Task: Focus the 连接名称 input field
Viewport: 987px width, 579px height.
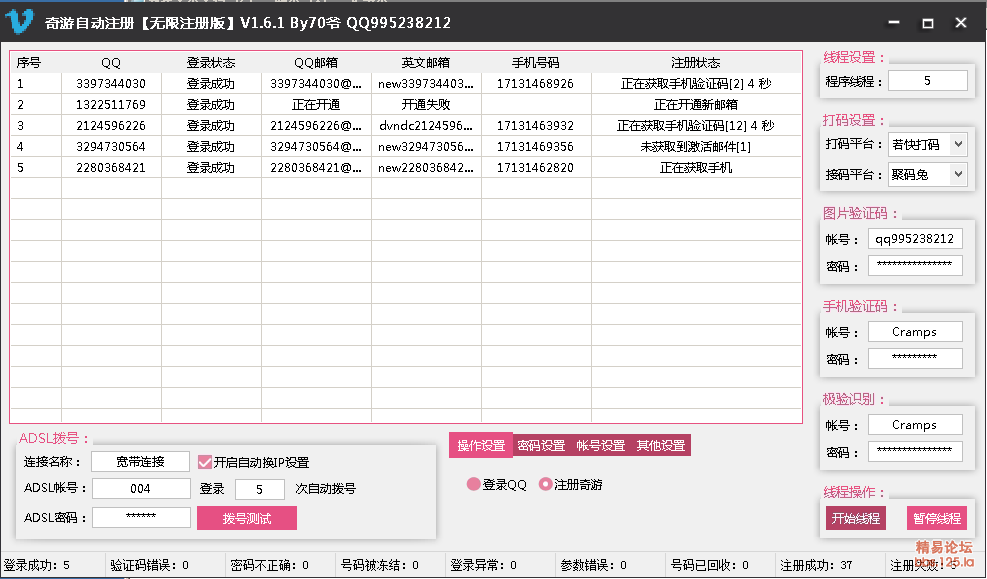Action: click(140, 462)
